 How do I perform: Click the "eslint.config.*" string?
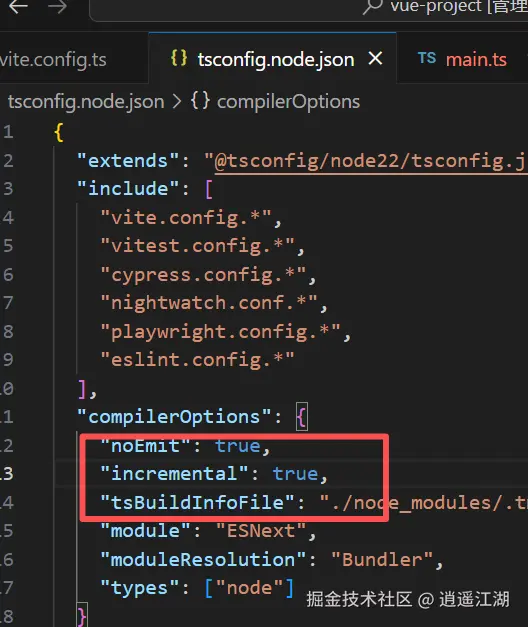pyautogui.click(x=198, y=360)
